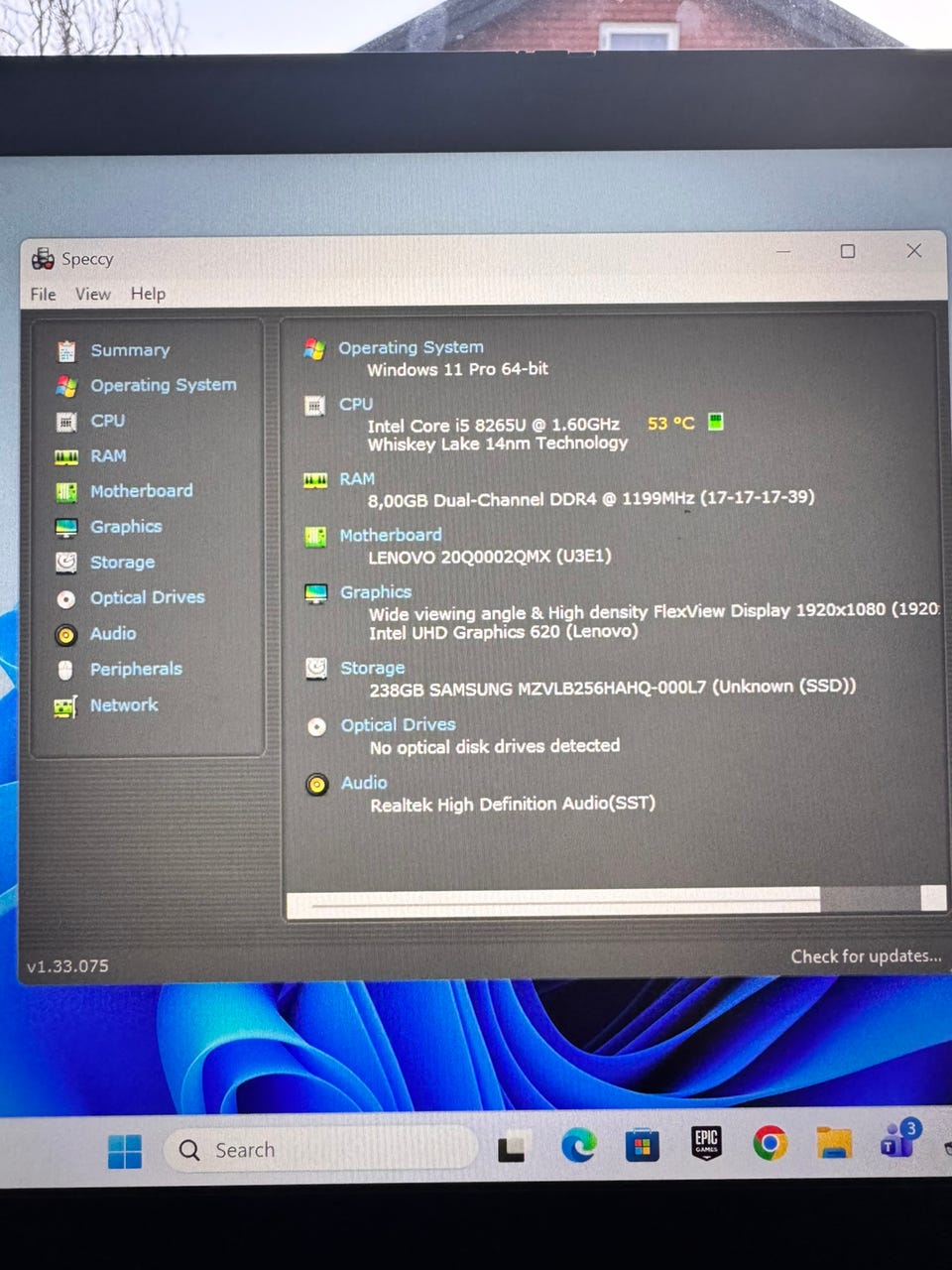
Task: Open Operating System label in sidebar
Action: tap(164, 385)
